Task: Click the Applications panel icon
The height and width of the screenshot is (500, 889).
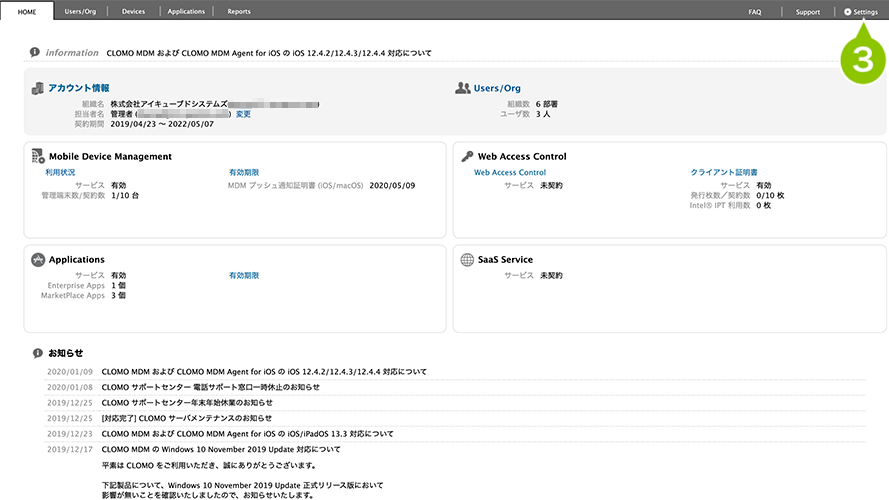Action: click(x=38, y=260)
